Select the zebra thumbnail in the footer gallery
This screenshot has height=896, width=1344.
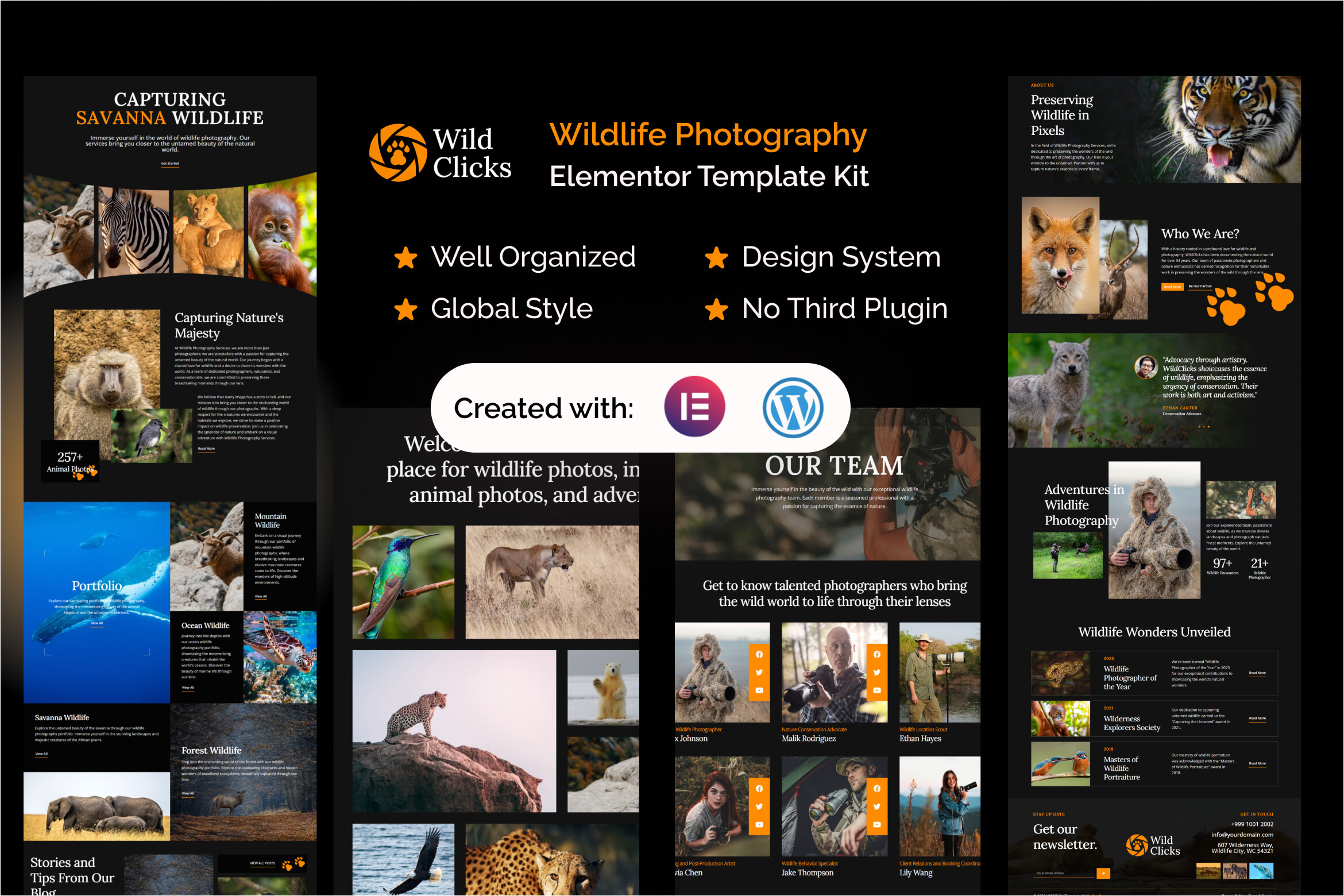[x=1235, y=872]
